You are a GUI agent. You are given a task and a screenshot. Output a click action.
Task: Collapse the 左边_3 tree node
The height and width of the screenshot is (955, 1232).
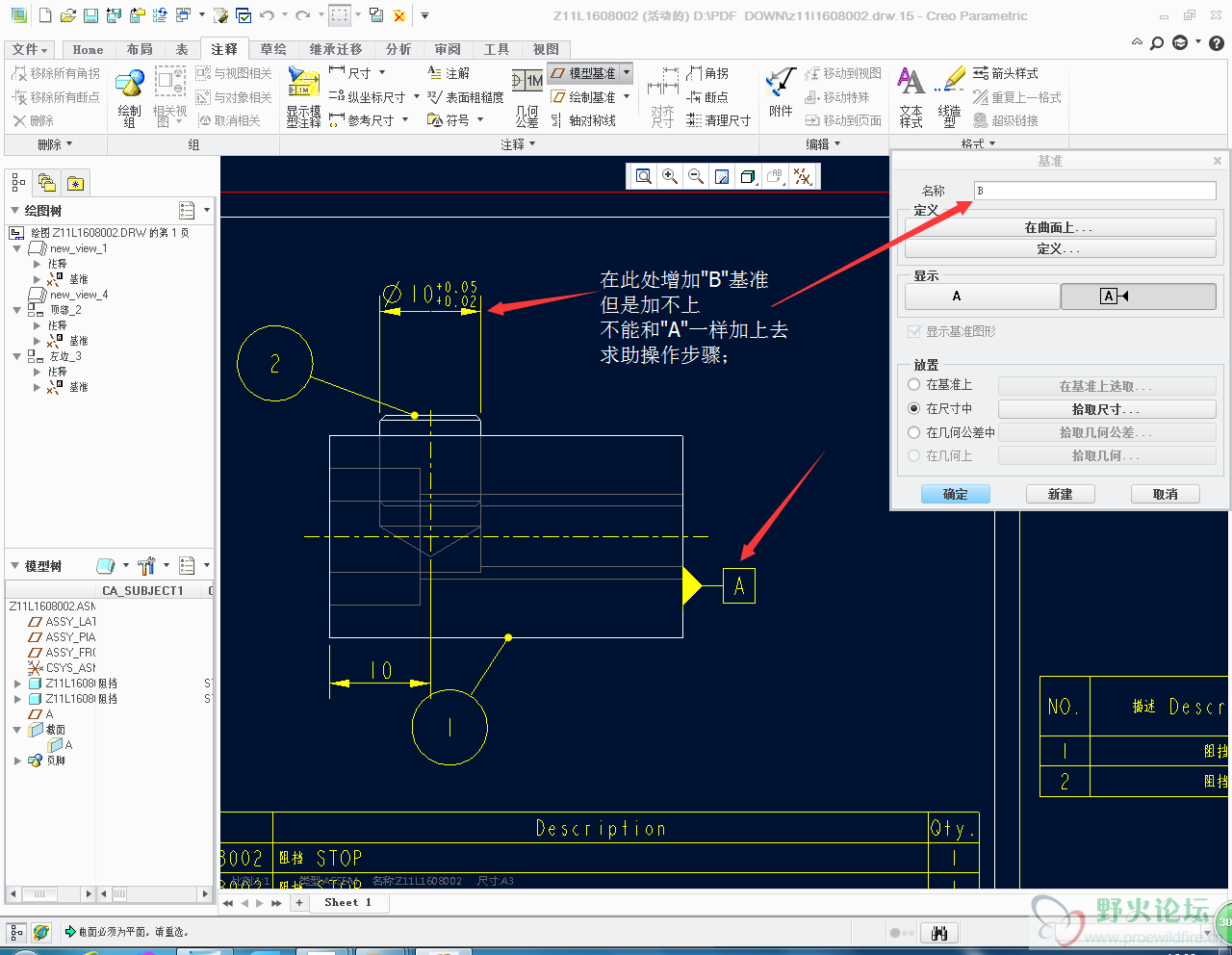(x=17, y=356)
